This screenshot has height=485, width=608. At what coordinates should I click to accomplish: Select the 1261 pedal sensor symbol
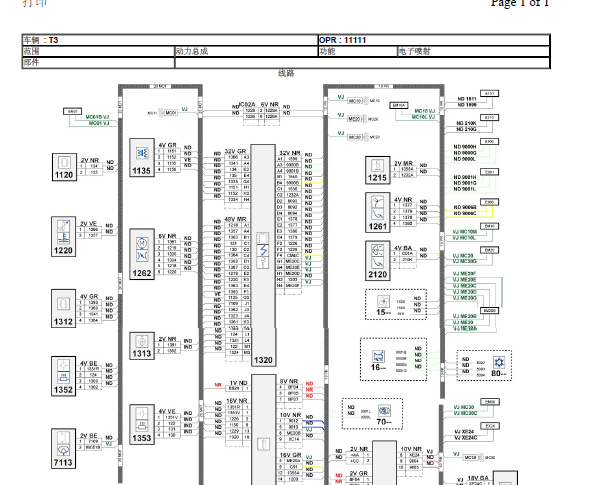coord(378,212)
